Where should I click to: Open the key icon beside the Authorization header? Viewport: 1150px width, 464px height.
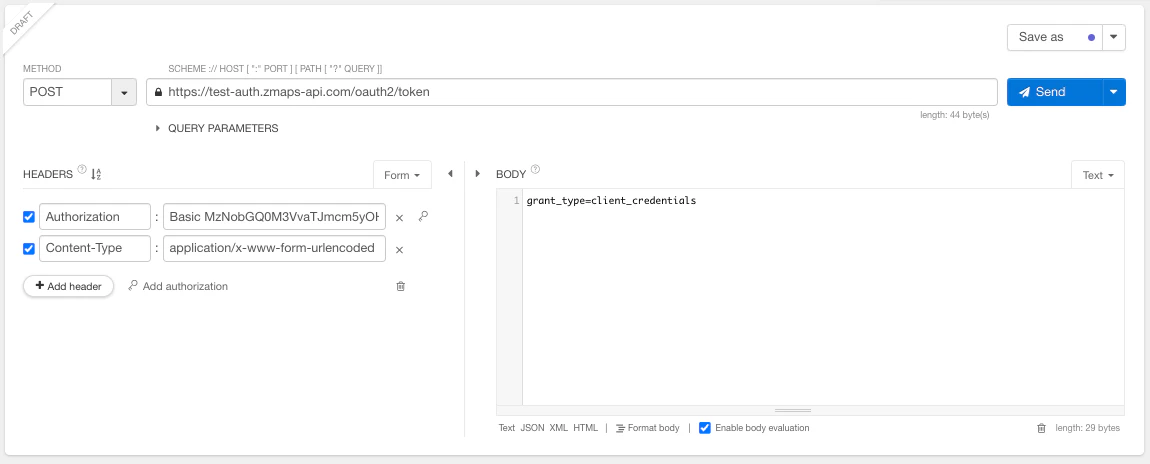[423, 217]
